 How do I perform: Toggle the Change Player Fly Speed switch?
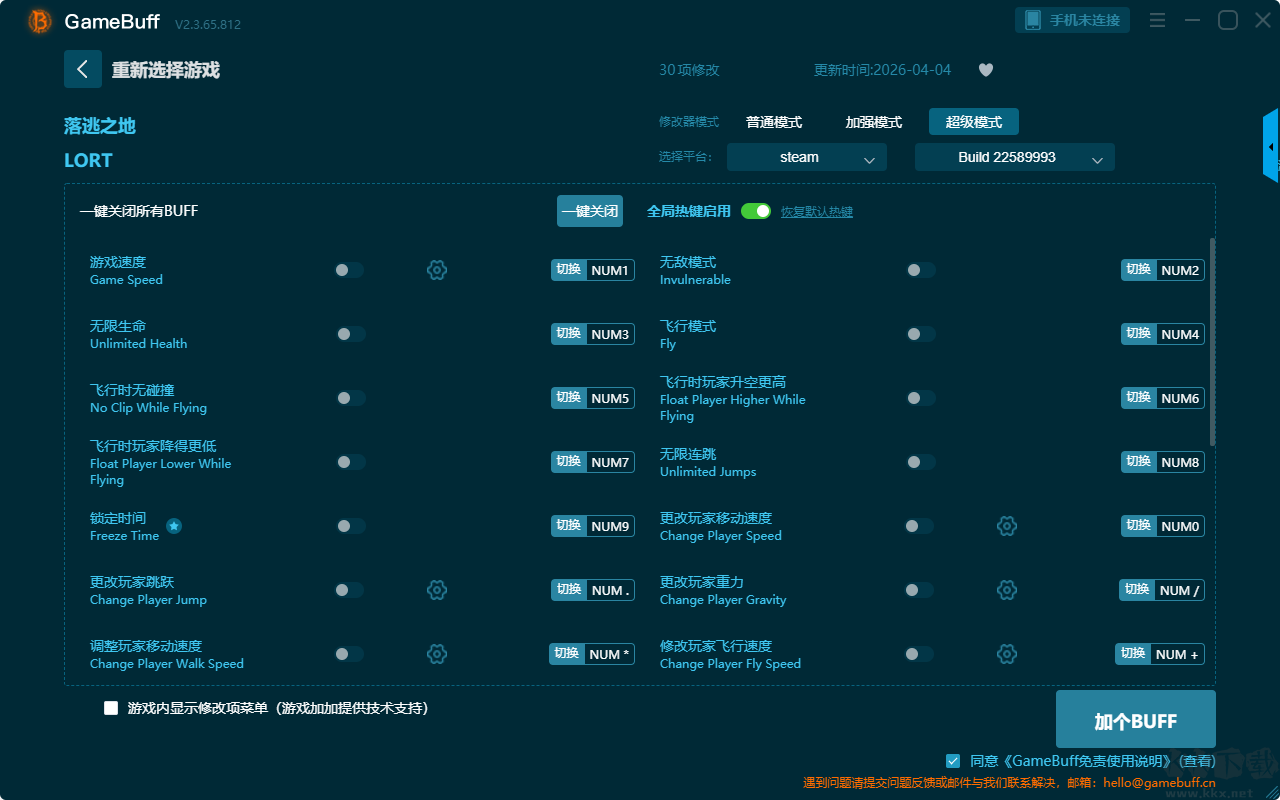tap(920, 654)
